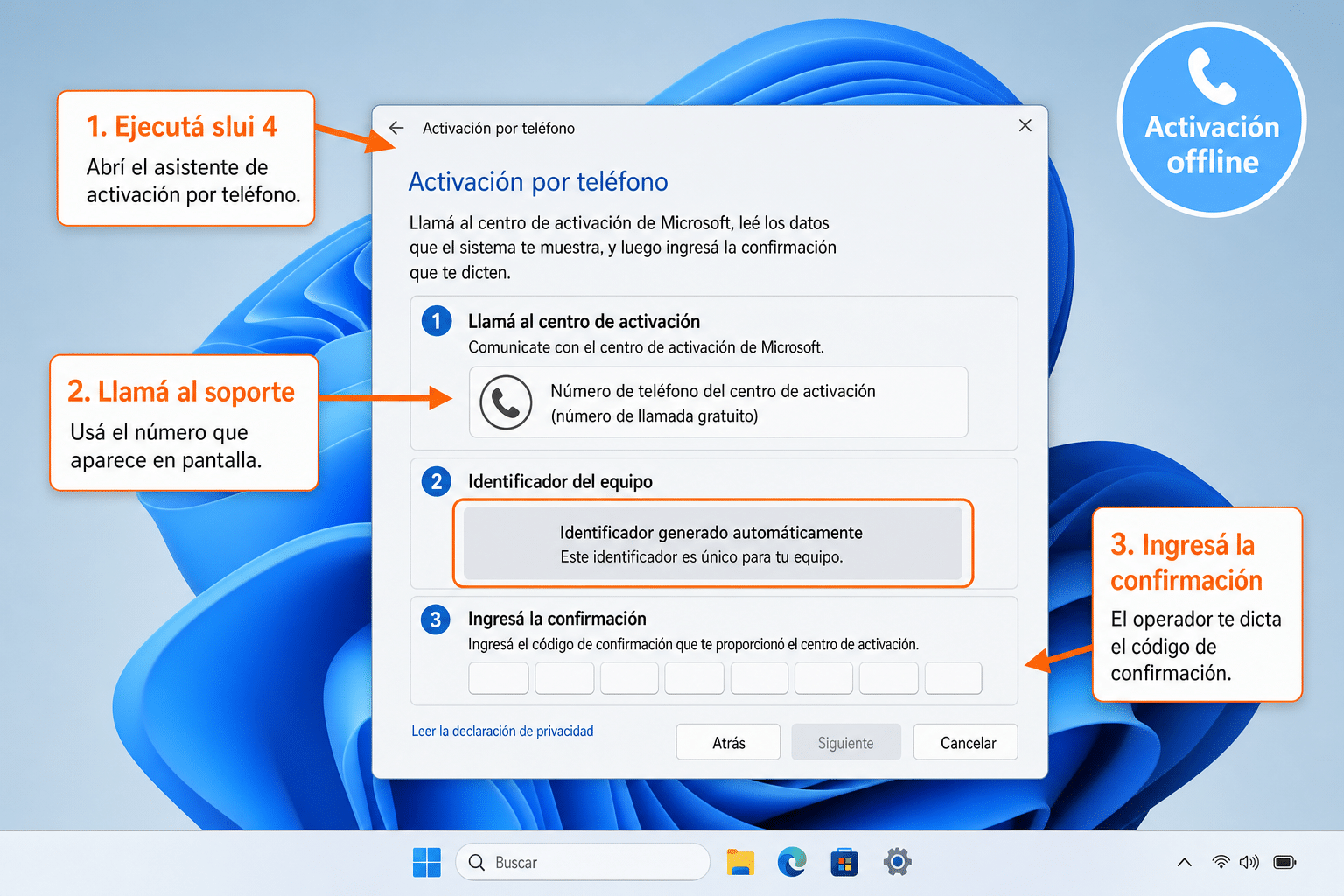
Task: Close the Activación por teléfono dialog
Action: pyautogui.click(x=1025, y=126)
